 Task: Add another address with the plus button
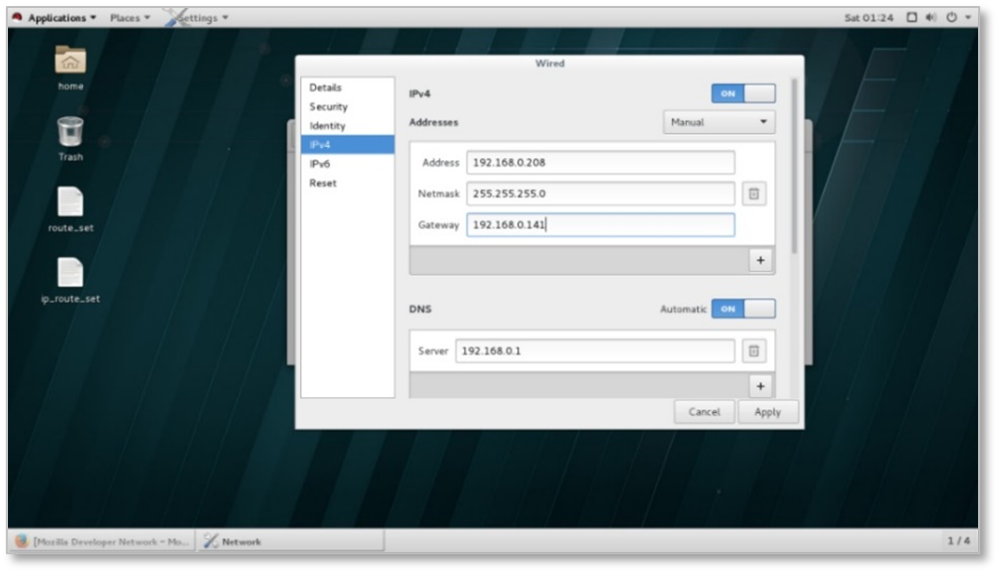(x=759, y=261)
